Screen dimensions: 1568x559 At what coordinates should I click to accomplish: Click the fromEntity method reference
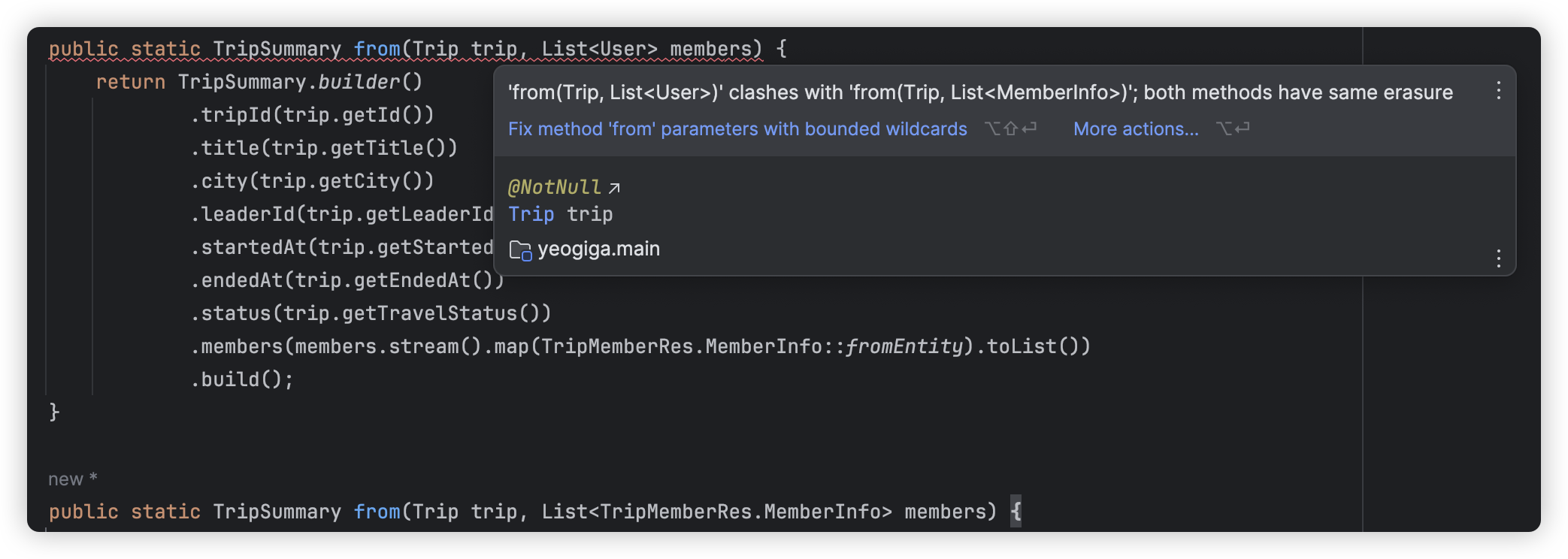pos(904,346)
